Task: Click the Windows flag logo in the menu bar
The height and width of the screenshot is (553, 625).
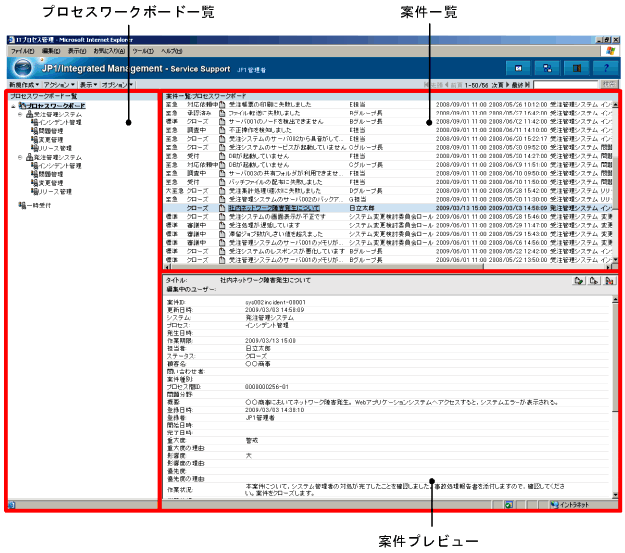Action: [x=610, y=51]
